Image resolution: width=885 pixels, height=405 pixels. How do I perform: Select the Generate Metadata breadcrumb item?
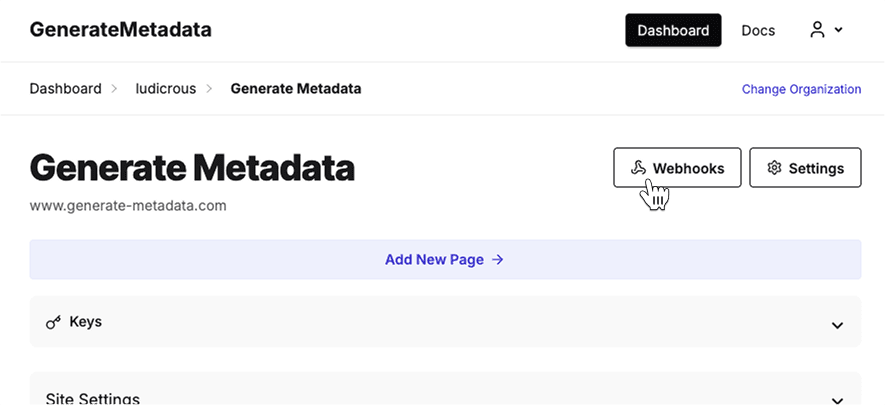pos(296,89)
